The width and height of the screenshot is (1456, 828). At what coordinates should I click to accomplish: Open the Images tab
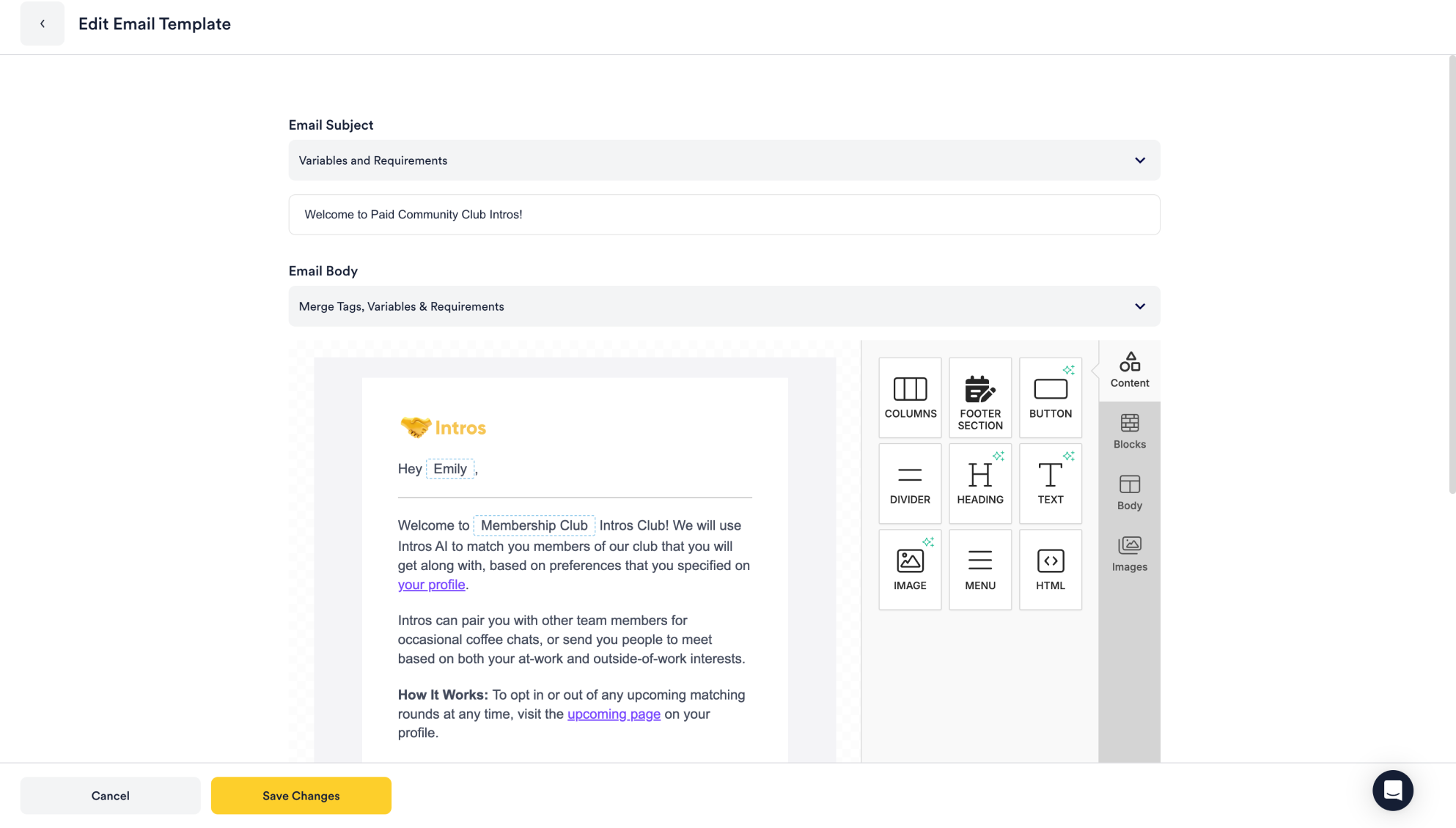point(1129,554)
